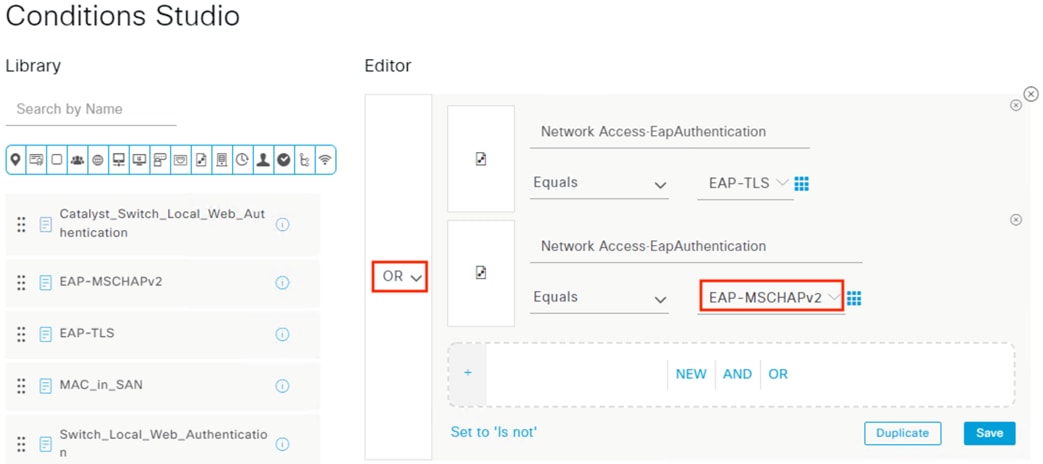
Task: Filter library by monitor endpoint icon
Action: pos(140,160)
